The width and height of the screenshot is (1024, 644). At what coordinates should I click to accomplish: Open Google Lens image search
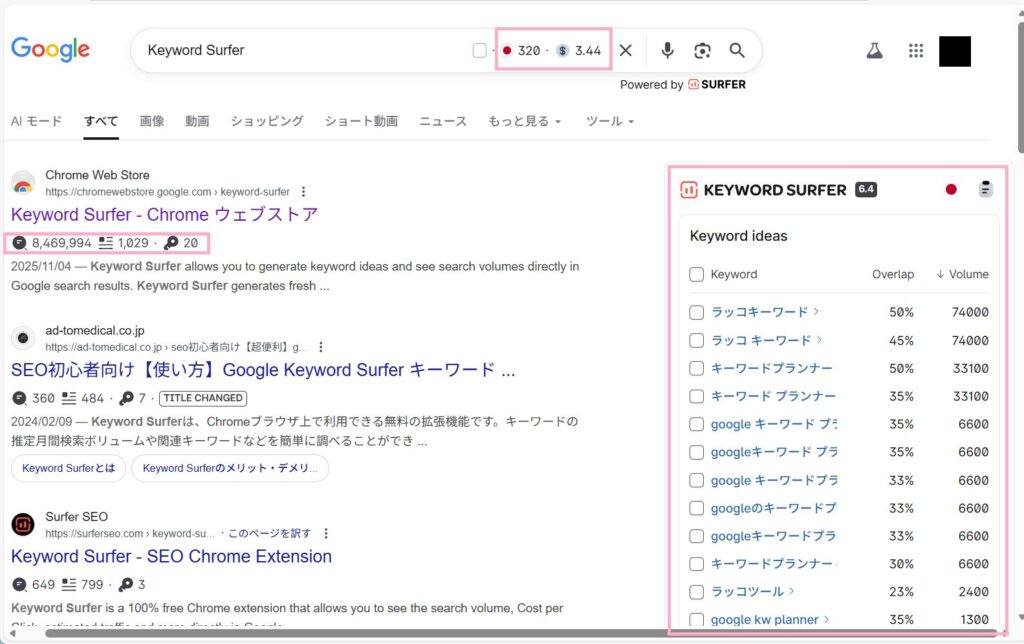tap(702, 51)
